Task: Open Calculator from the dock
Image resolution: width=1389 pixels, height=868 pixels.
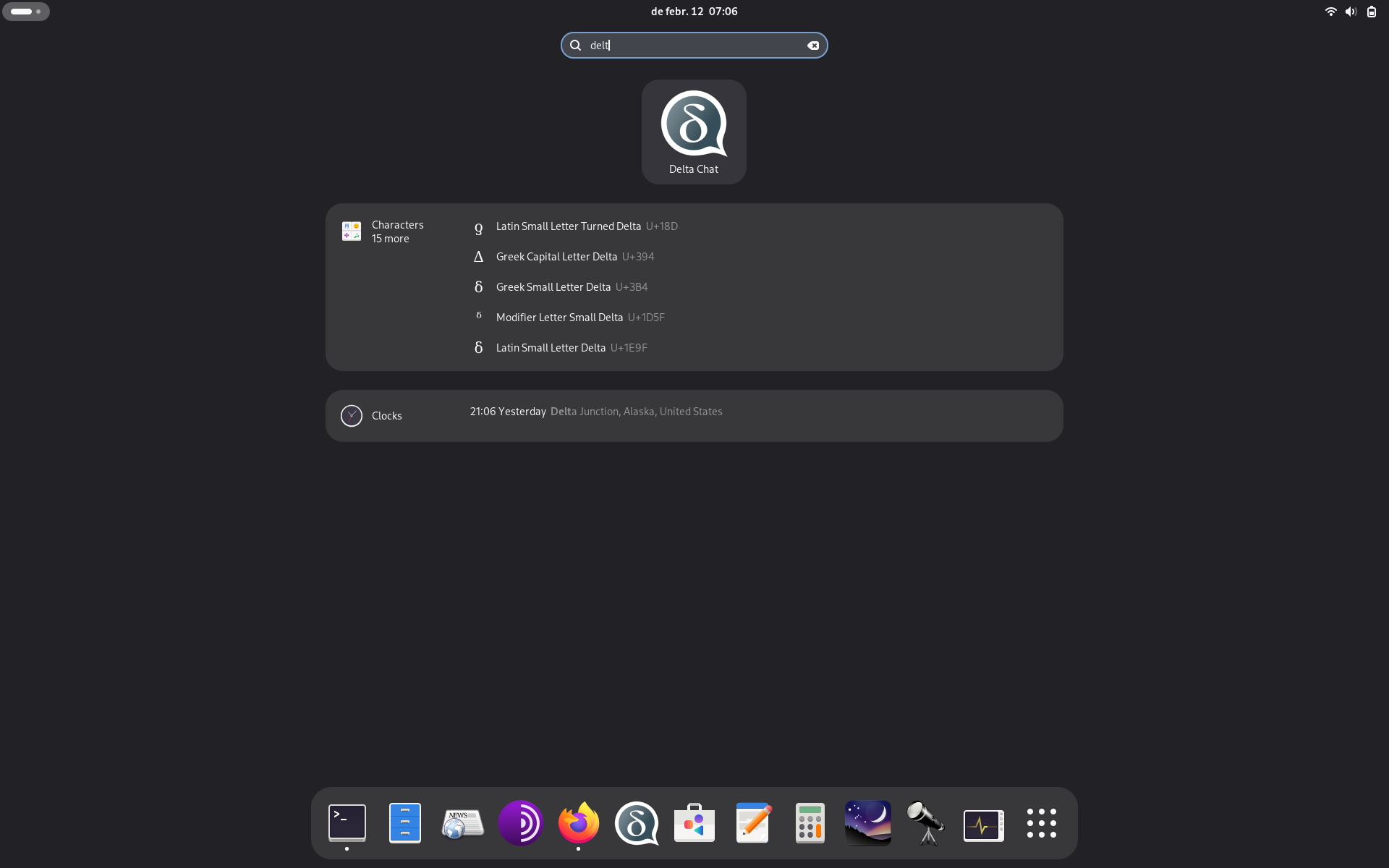Action: click(x=810, y=823)
